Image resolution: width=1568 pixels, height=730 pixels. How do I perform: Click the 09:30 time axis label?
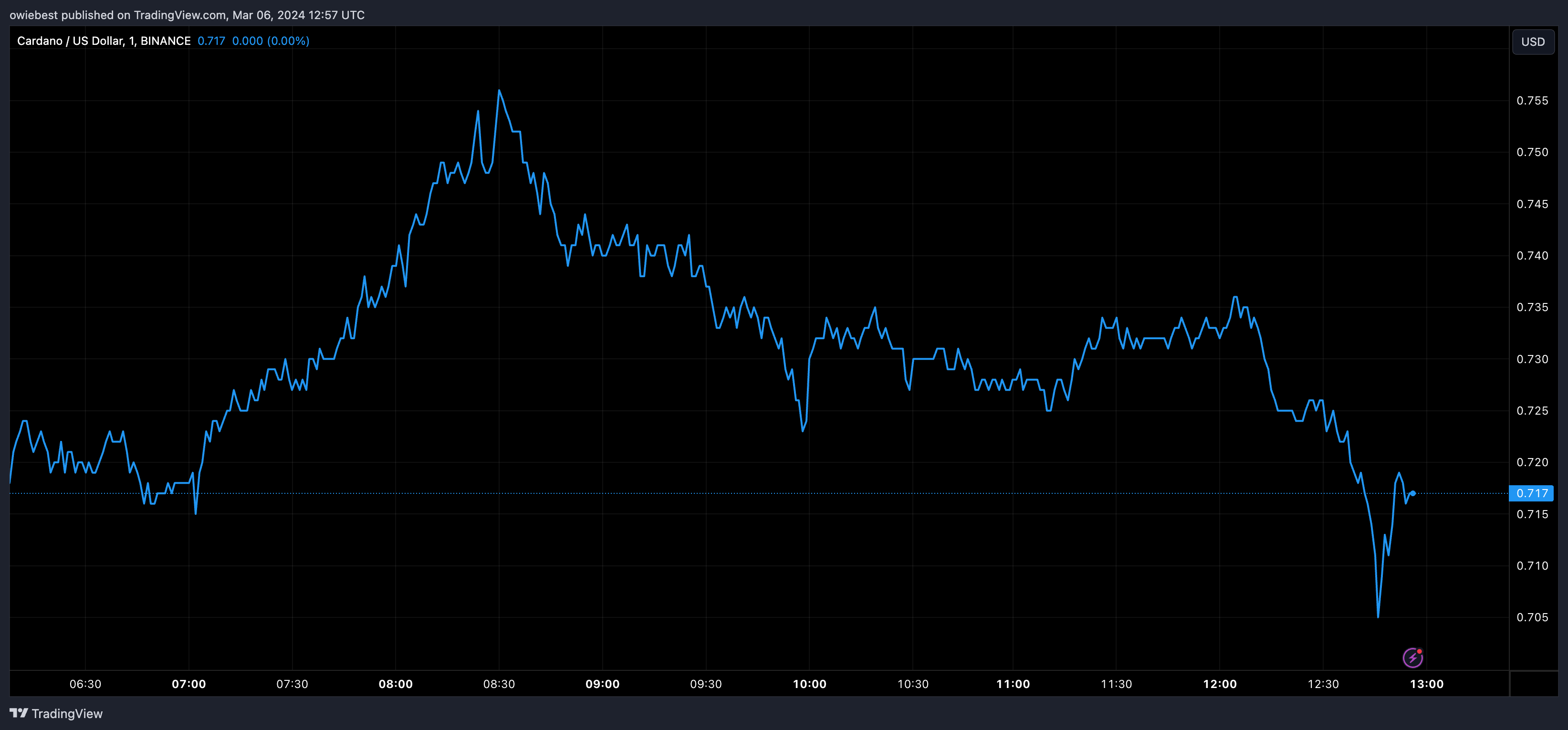click(706, 684)
